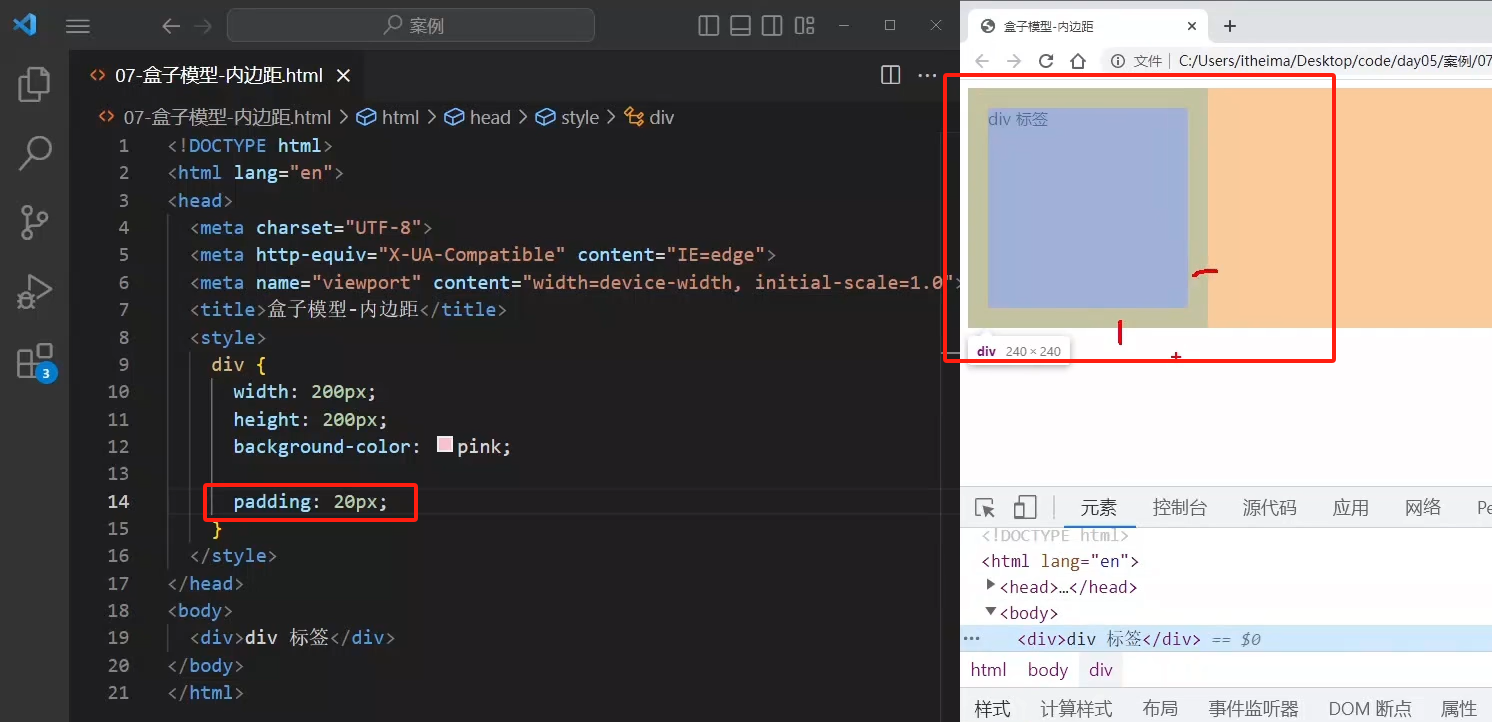
Task: Toggle the DevTools device toolbar
Action: click(1025, 507)
